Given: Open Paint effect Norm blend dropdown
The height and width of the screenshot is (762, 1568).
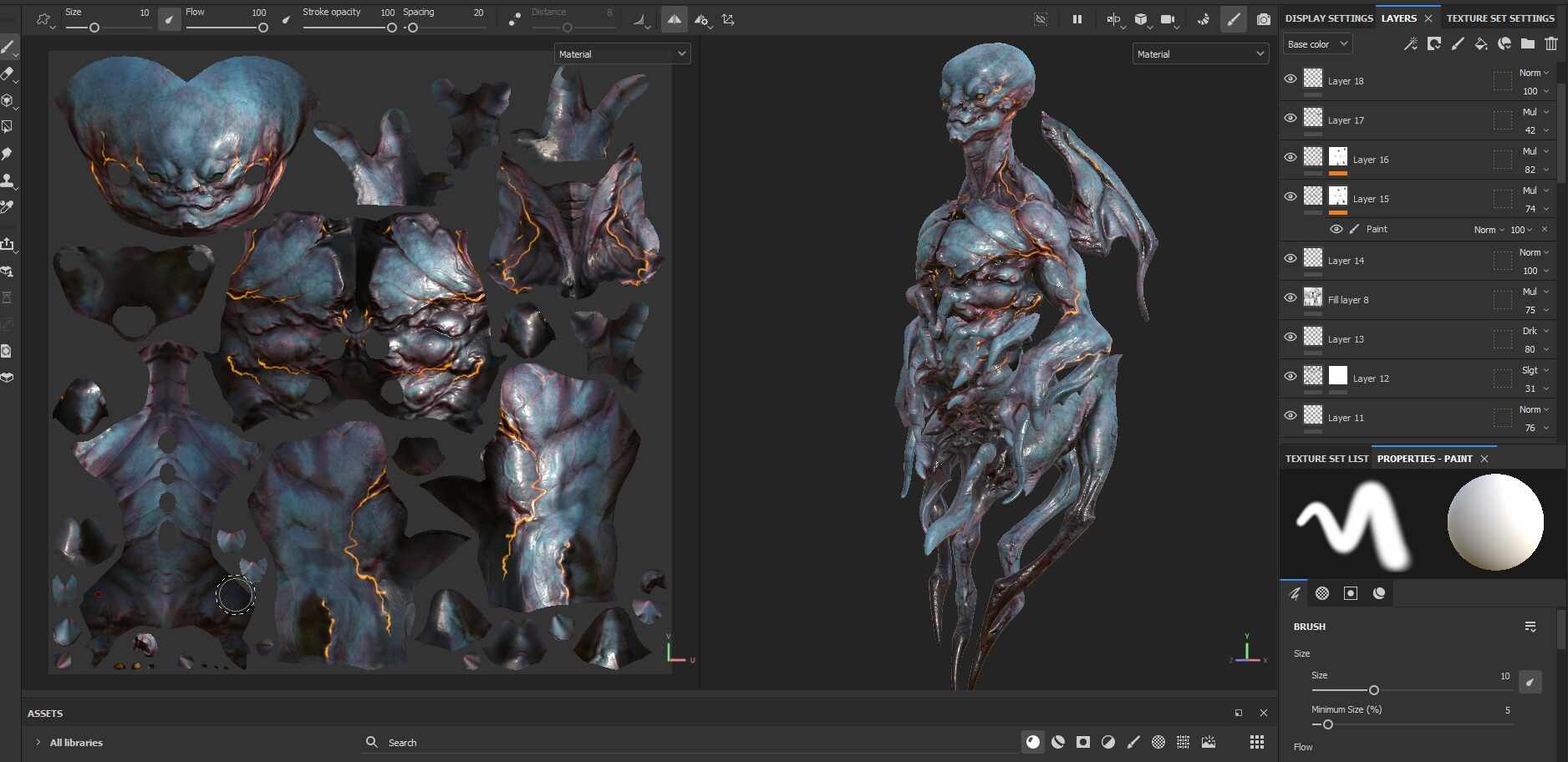Looking at the screenshot, I should [x=1489, y=230].
